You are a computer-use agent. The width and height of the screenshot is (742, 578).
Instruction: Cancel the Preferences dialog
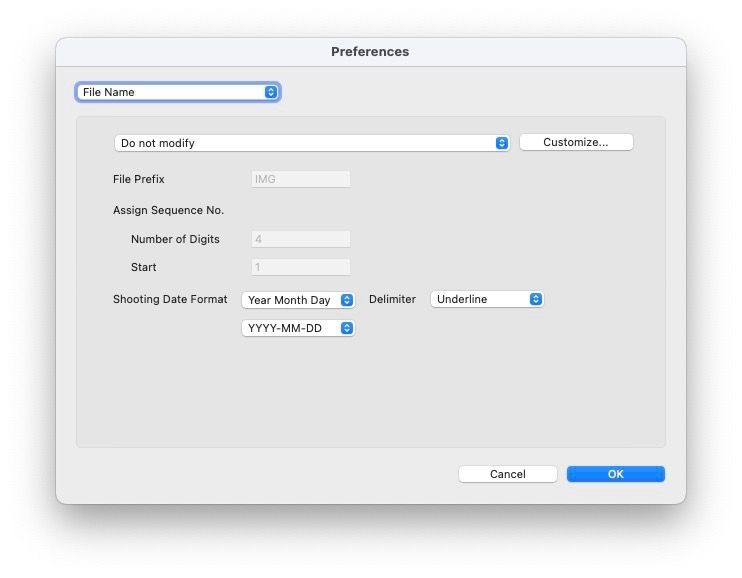[507, 474]
